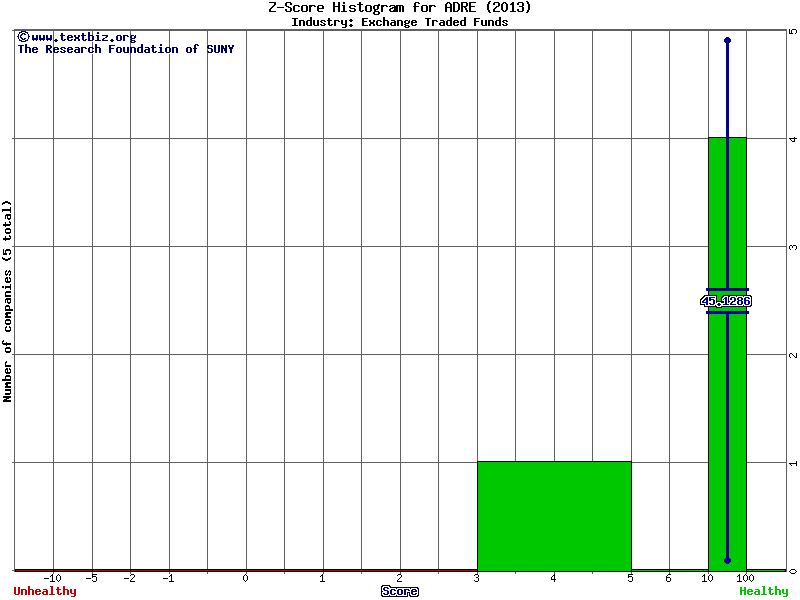This screenshot has width=800, height=600.
Task: Select the wide green bar spanning 3 to 5
Action: pyautogui.click(x=554, y=515)
